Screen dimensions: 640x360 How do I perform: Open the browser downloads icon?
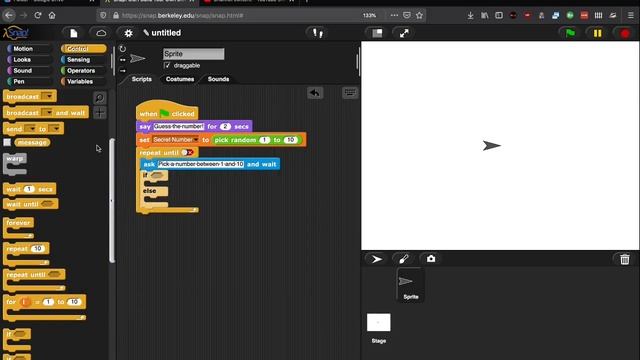click(x=470, y=16)
